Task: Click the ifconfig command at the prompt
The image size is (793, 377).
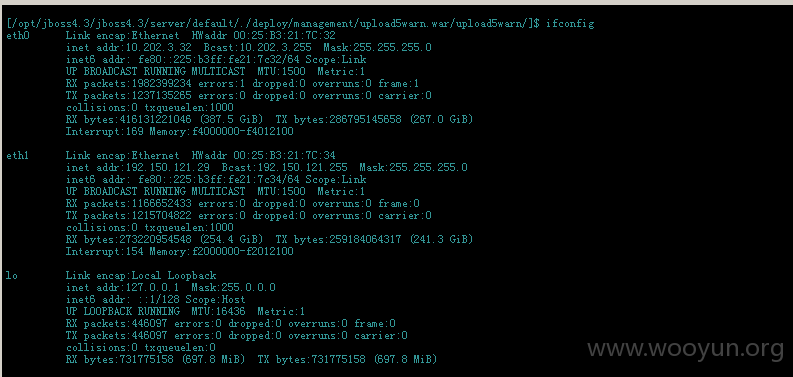Action: pyautogui.click(x=570, y=23)
